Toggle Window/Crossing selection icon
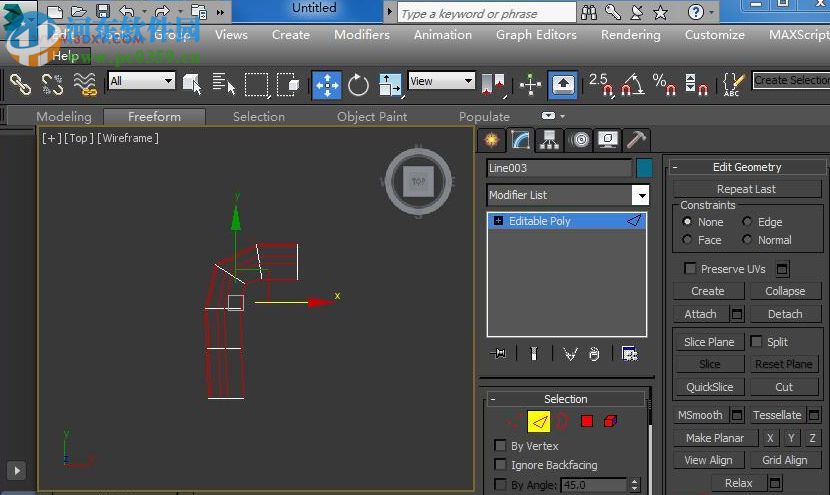Viewport: 830px width, 495px height. click(x=288, y=85)
